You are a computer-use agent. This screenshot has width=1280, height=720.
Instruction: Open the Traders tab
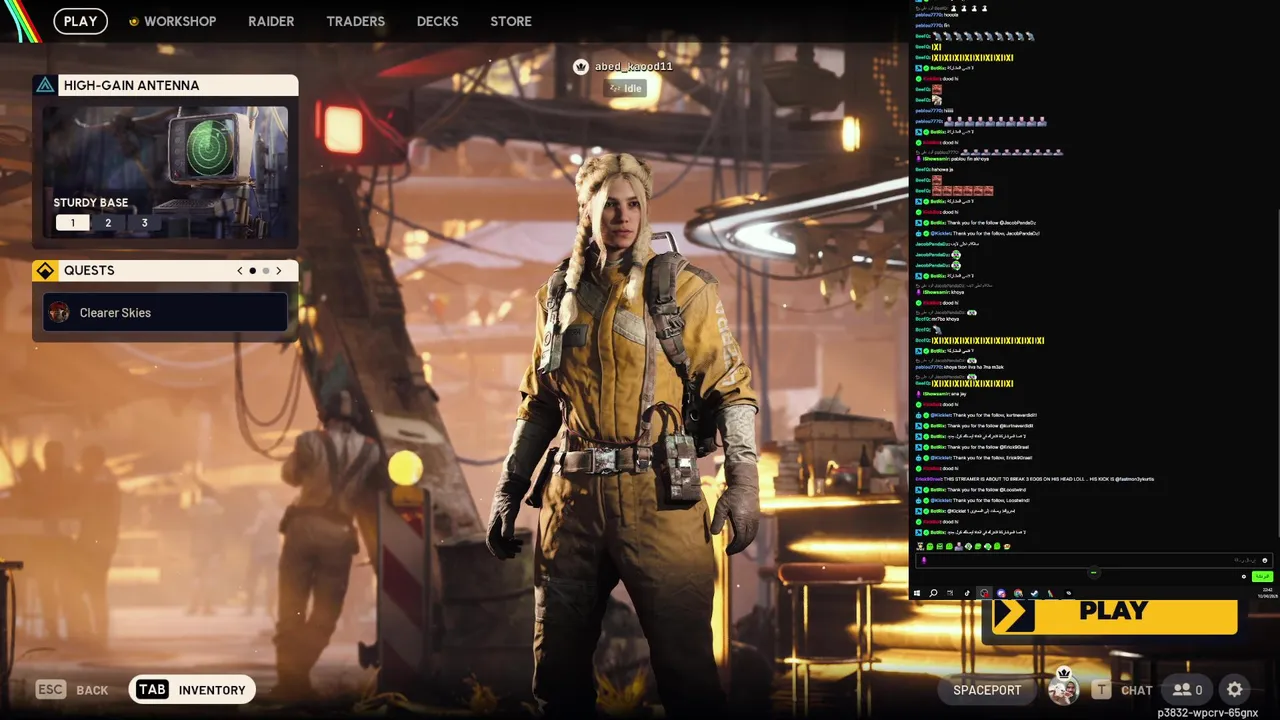point(355,21)
